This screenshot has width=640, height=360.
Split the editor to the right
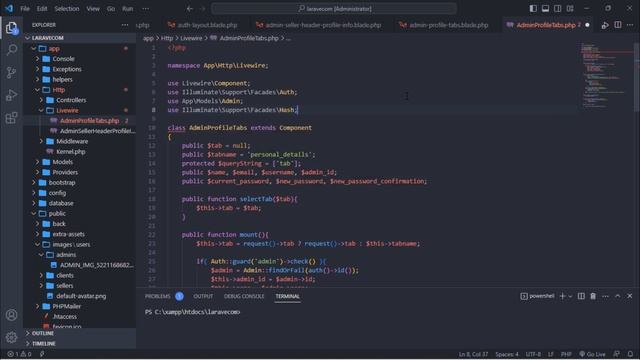coord(618,25)
